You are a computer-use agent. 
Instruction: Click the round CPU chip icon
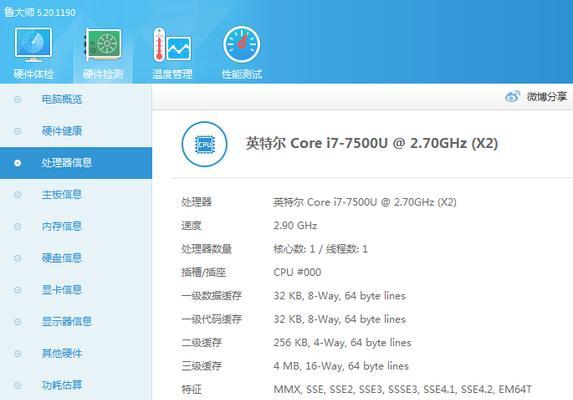(x=204, y=144)
